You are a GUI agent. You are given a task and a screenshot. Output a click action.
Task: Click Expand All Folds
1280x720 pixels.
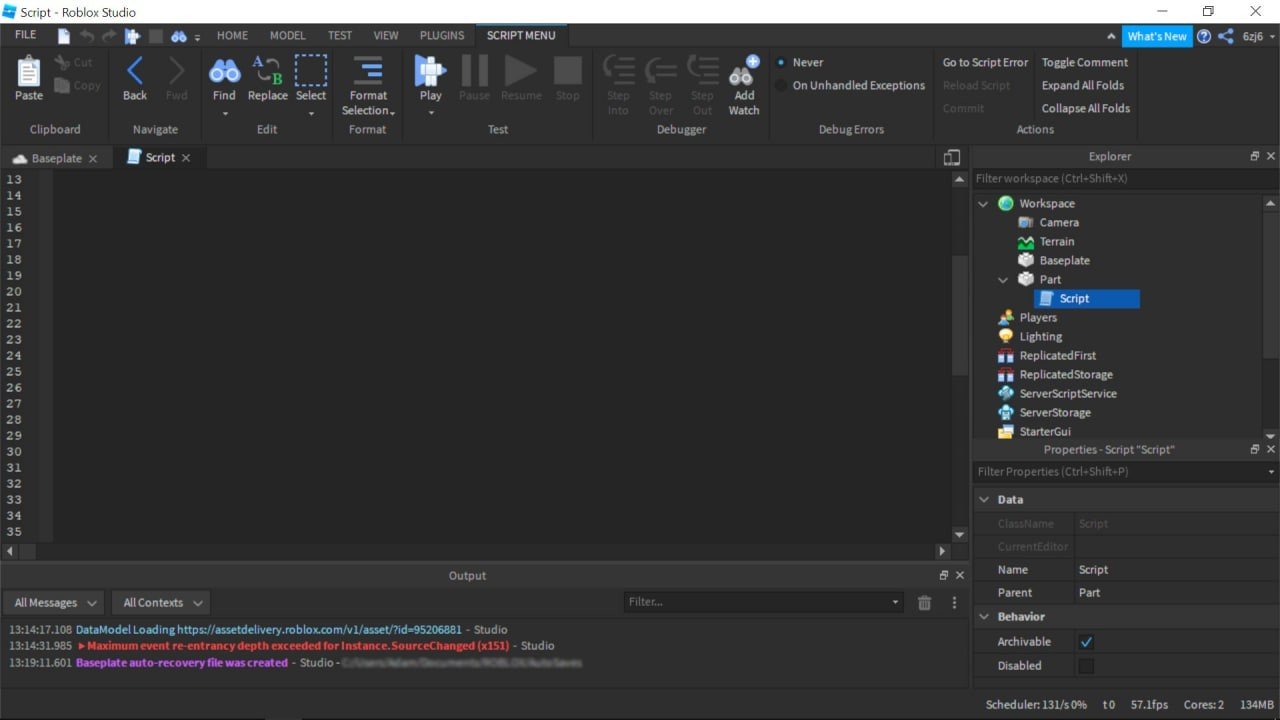click(1083, 85)
